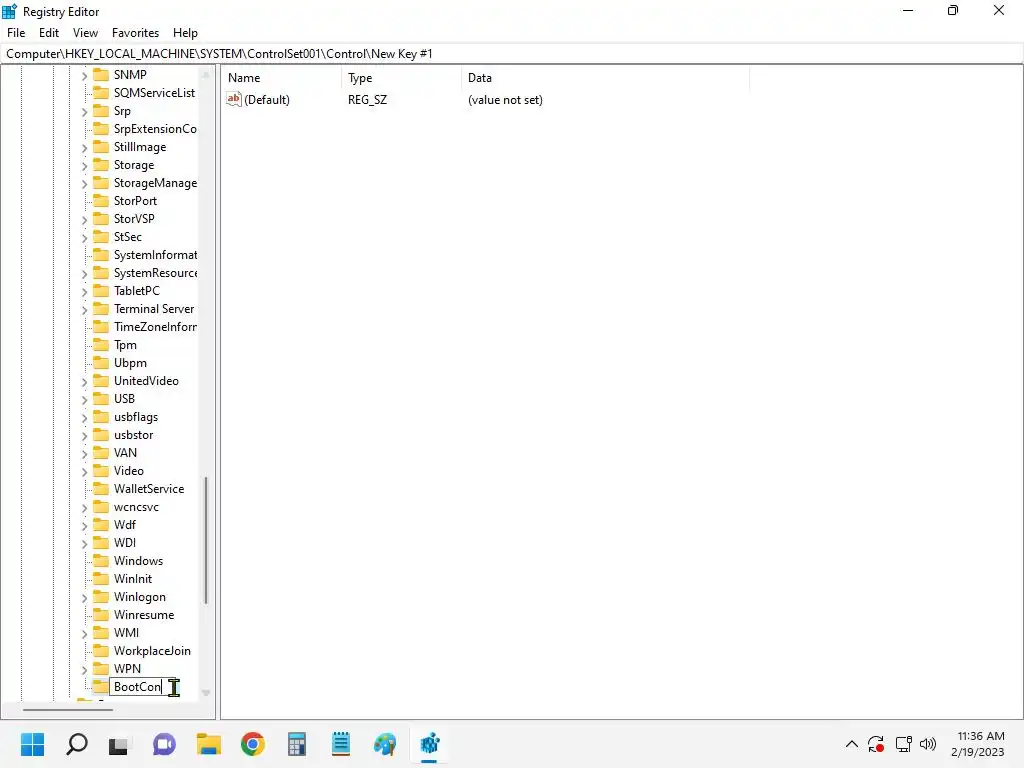Select the WinInit key

tap(133, 579)
